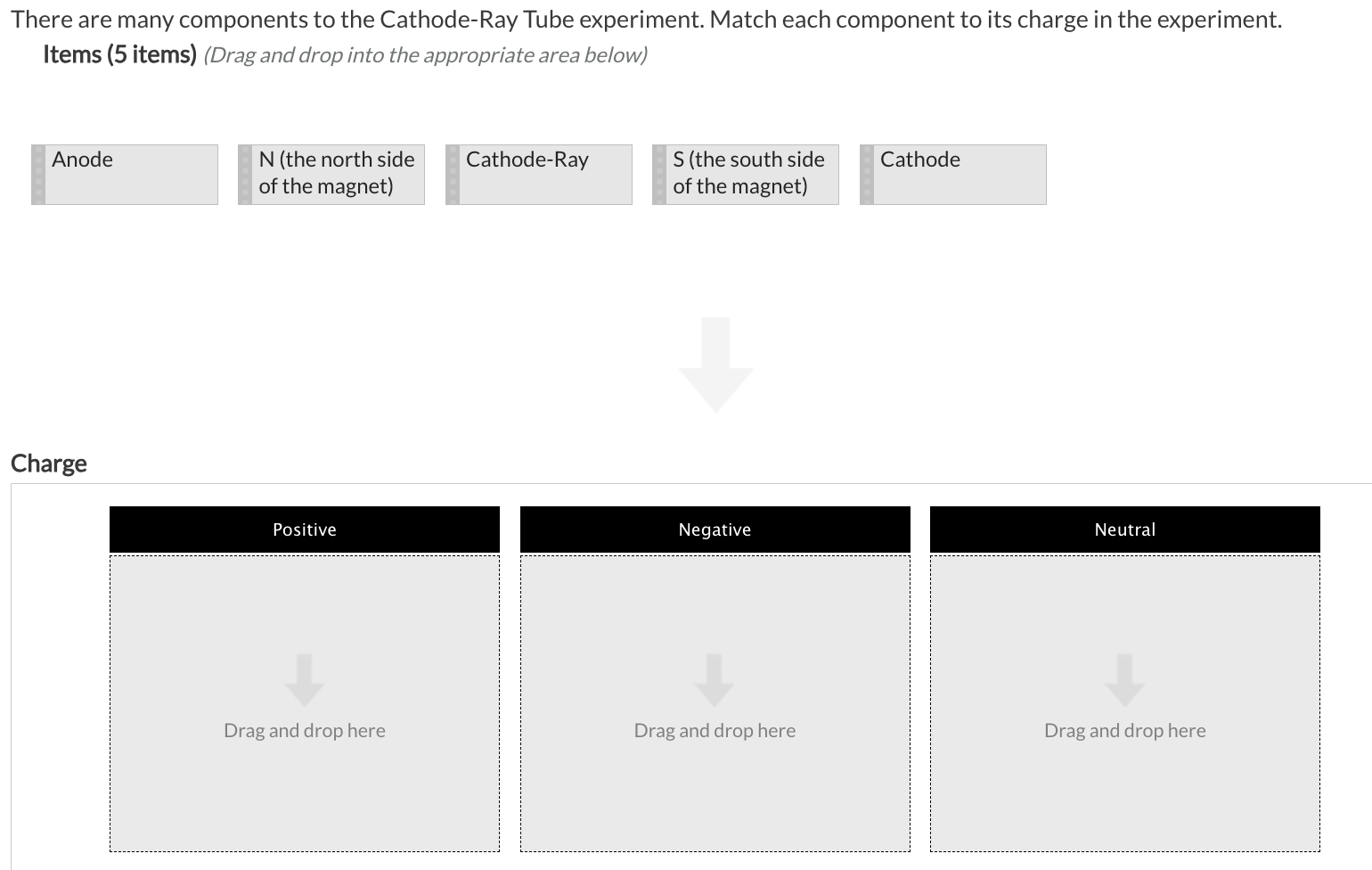Viewport: 1372px width, 870px height.
Task: Click the Negative header bar
Action: [715, 529]
